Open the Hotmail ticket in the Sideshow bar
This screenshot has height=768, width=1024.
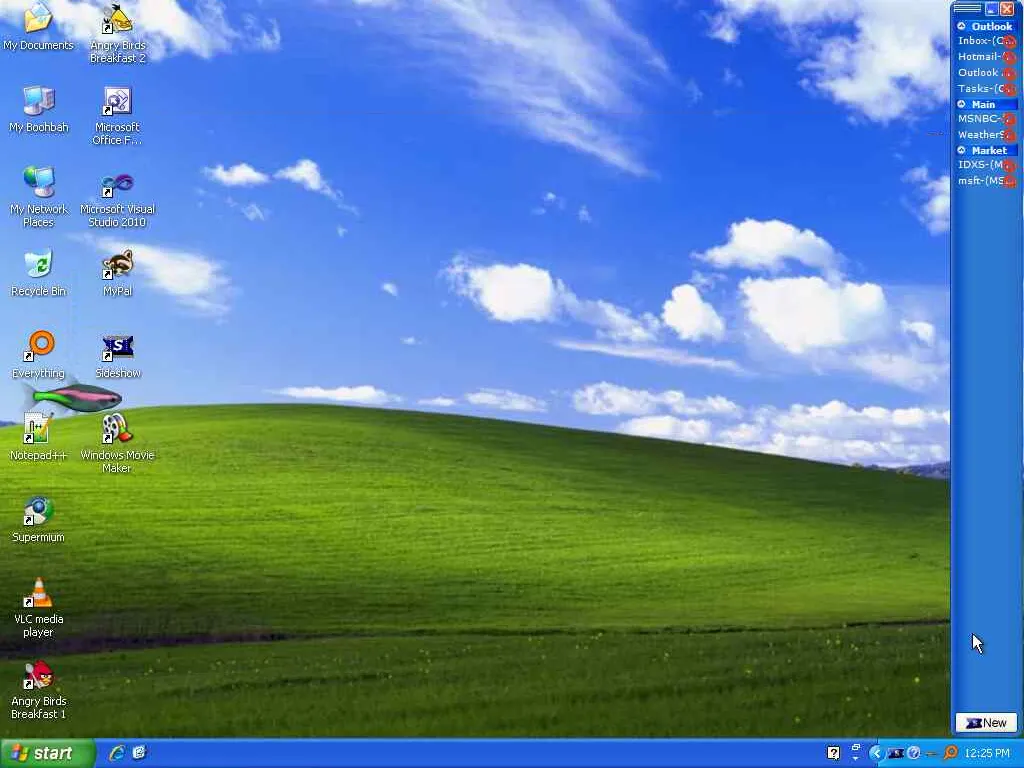click(x=979, y=57)
